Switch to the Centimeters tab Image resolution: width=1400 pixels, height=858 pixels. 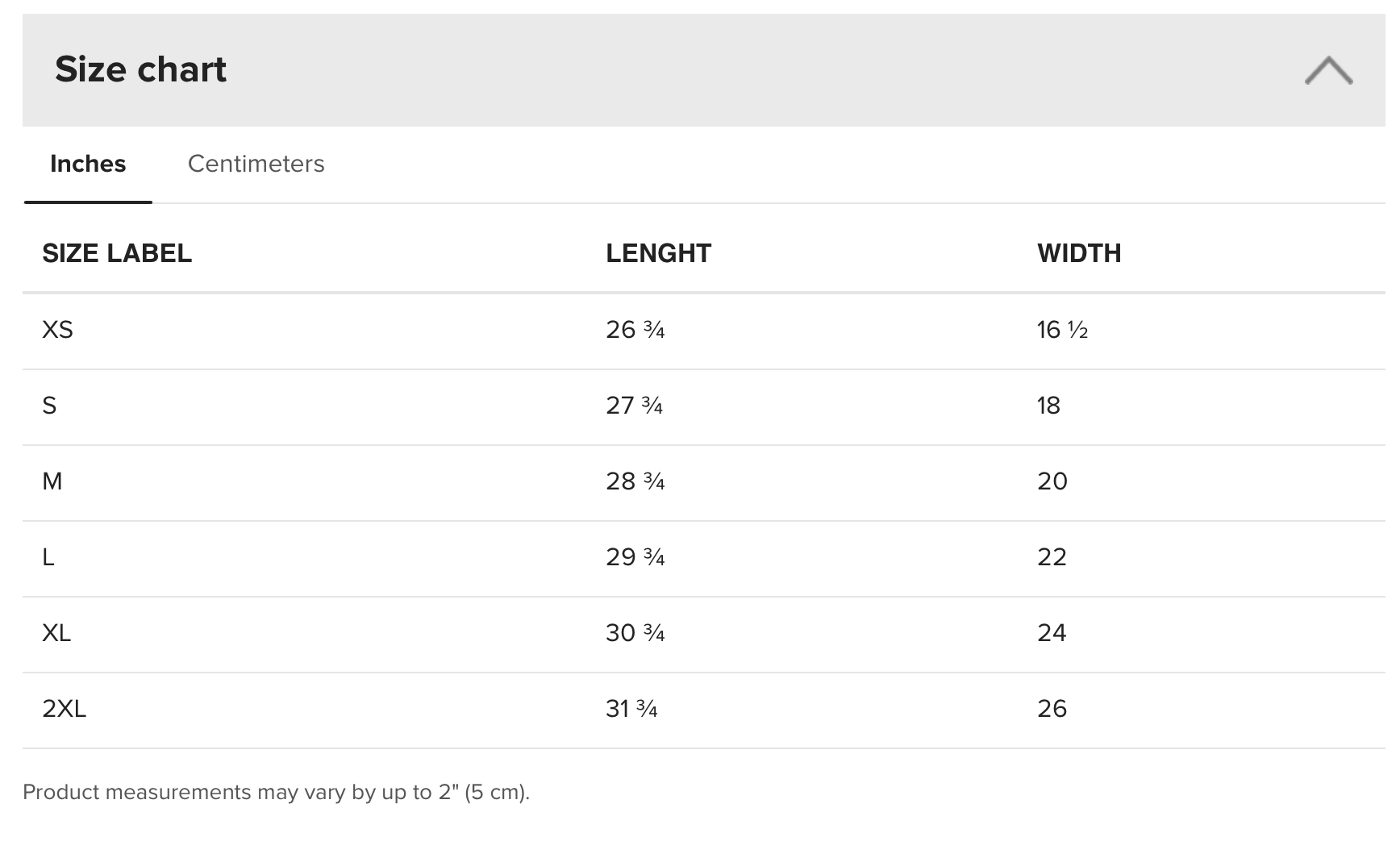(256, 164)
